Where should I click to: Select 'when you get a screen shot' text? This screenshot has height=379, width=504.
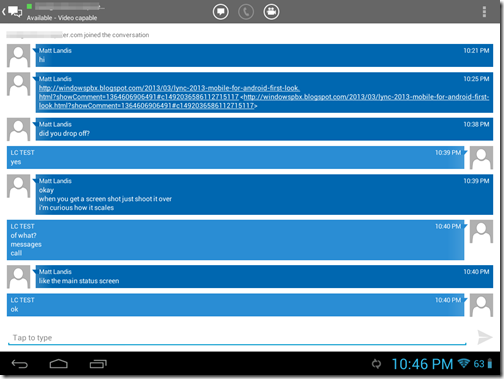tap(105, 199)
